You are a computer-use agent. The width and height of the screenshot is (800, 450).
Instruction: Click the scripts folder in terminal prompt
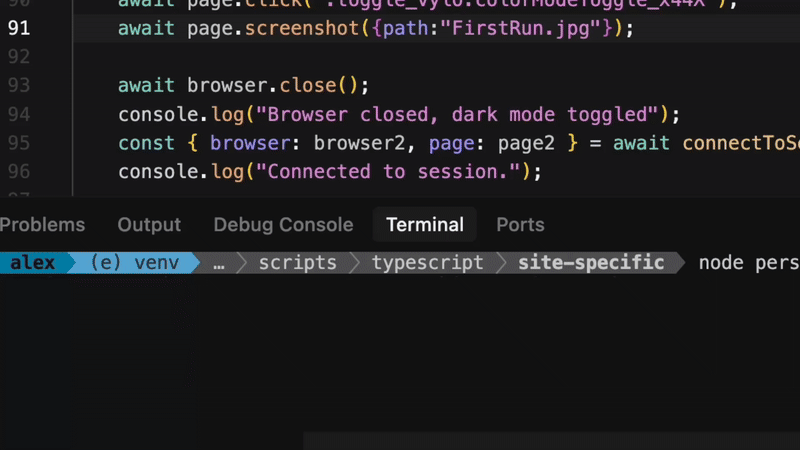297,263
